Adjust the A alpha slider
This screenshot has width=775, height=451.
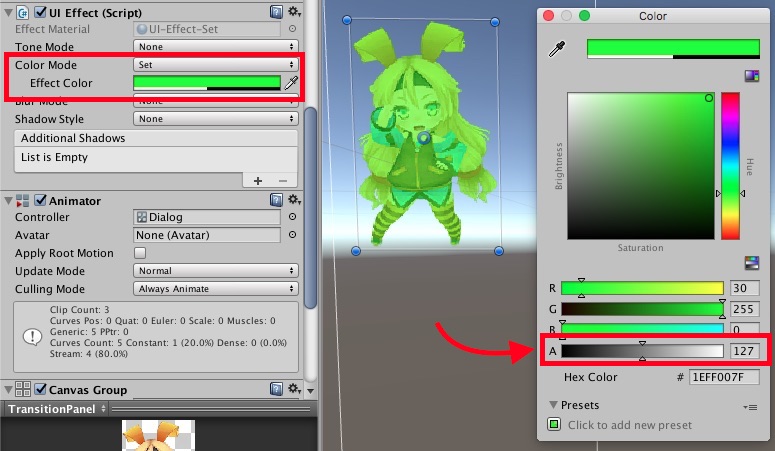point(642,351)
